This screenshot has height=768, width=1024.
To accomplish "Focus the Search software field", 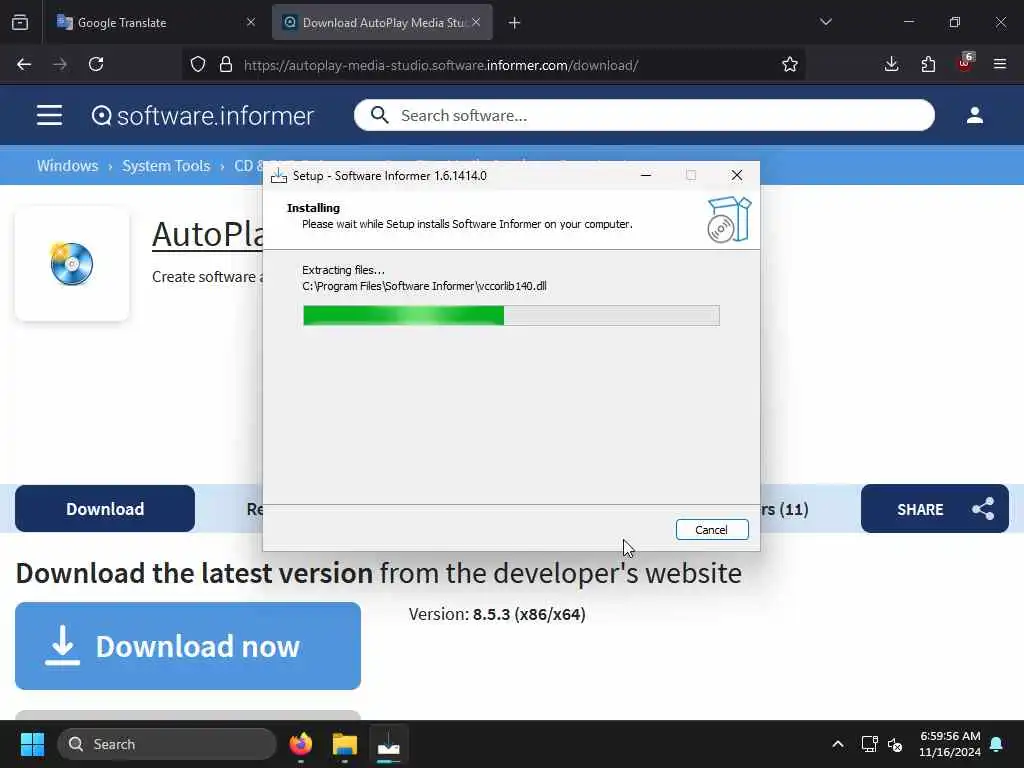I will click(644, 116).
